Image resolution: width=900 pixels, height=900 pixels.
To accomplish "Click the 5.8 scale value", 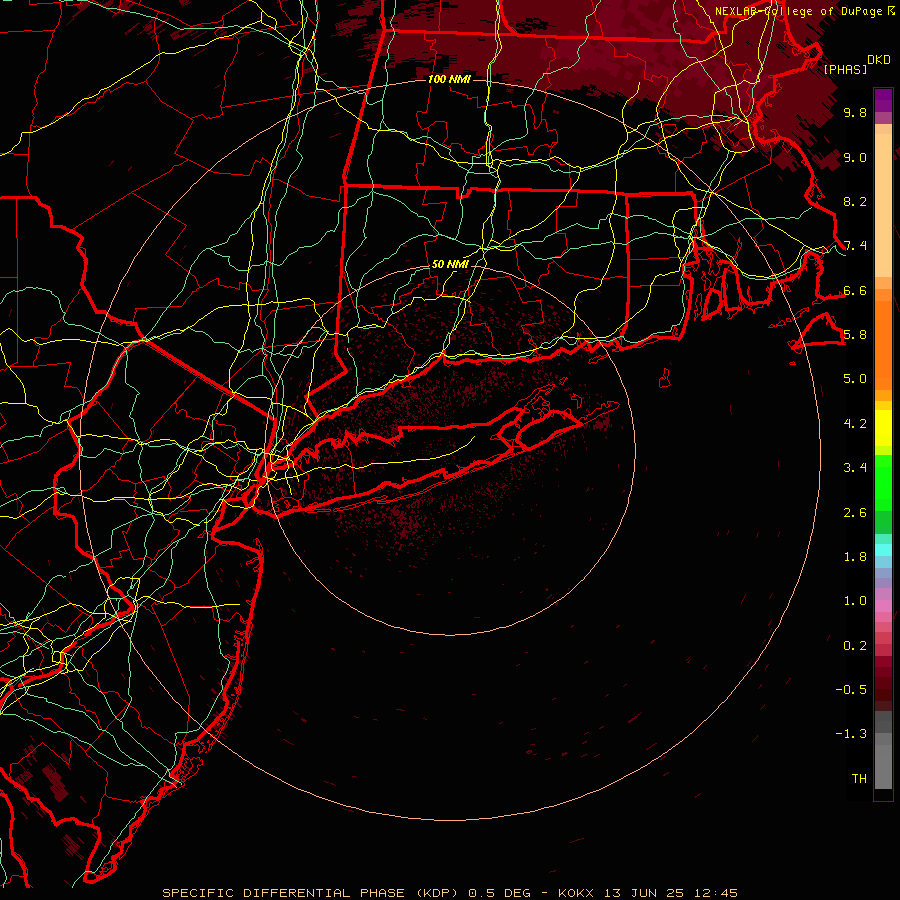I will pos(855,334).
